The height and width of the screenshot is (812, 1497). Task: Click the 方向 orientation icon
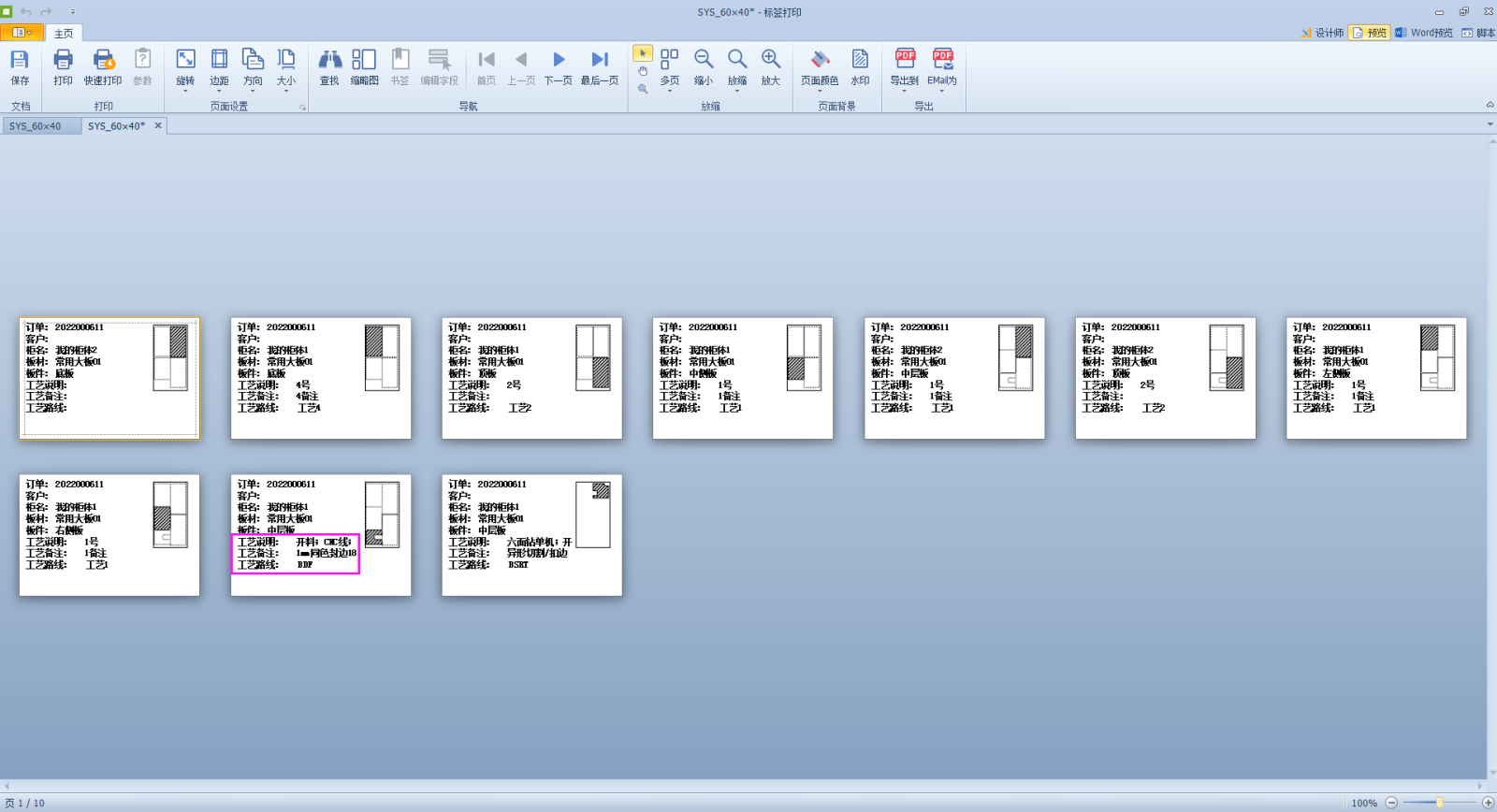tap(253, 59)
